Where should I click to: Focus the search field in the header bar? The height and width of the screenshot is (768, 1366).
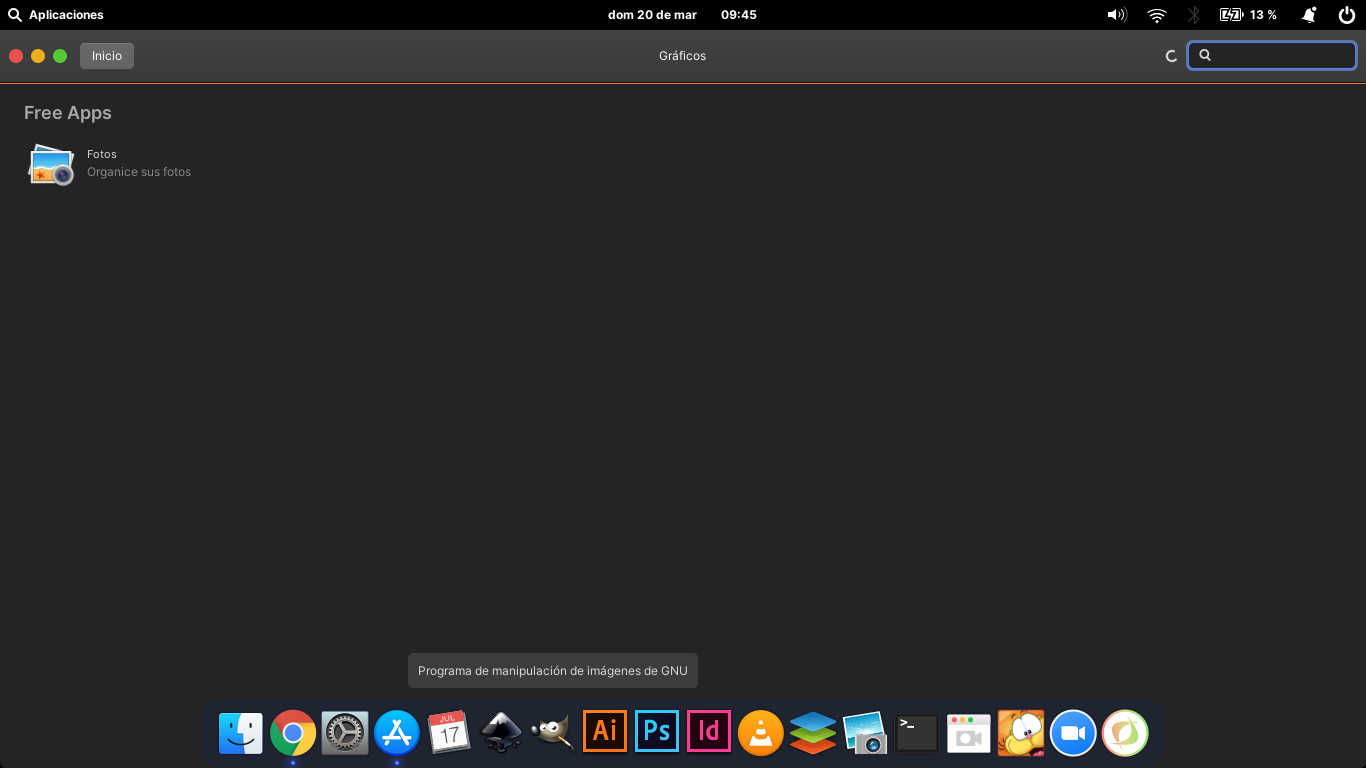pyautogui.click(x=1272, y=56)
